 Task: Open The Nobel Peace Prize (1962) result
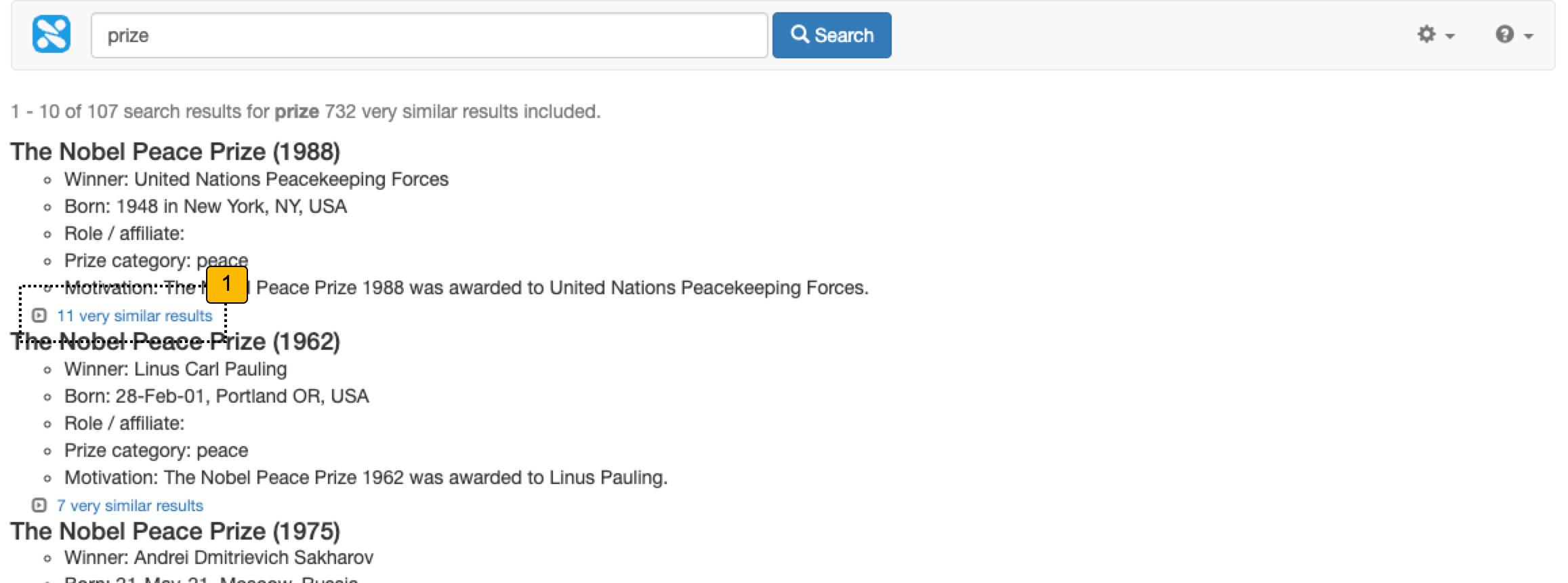pyautogui.click(x=175, y=342)
